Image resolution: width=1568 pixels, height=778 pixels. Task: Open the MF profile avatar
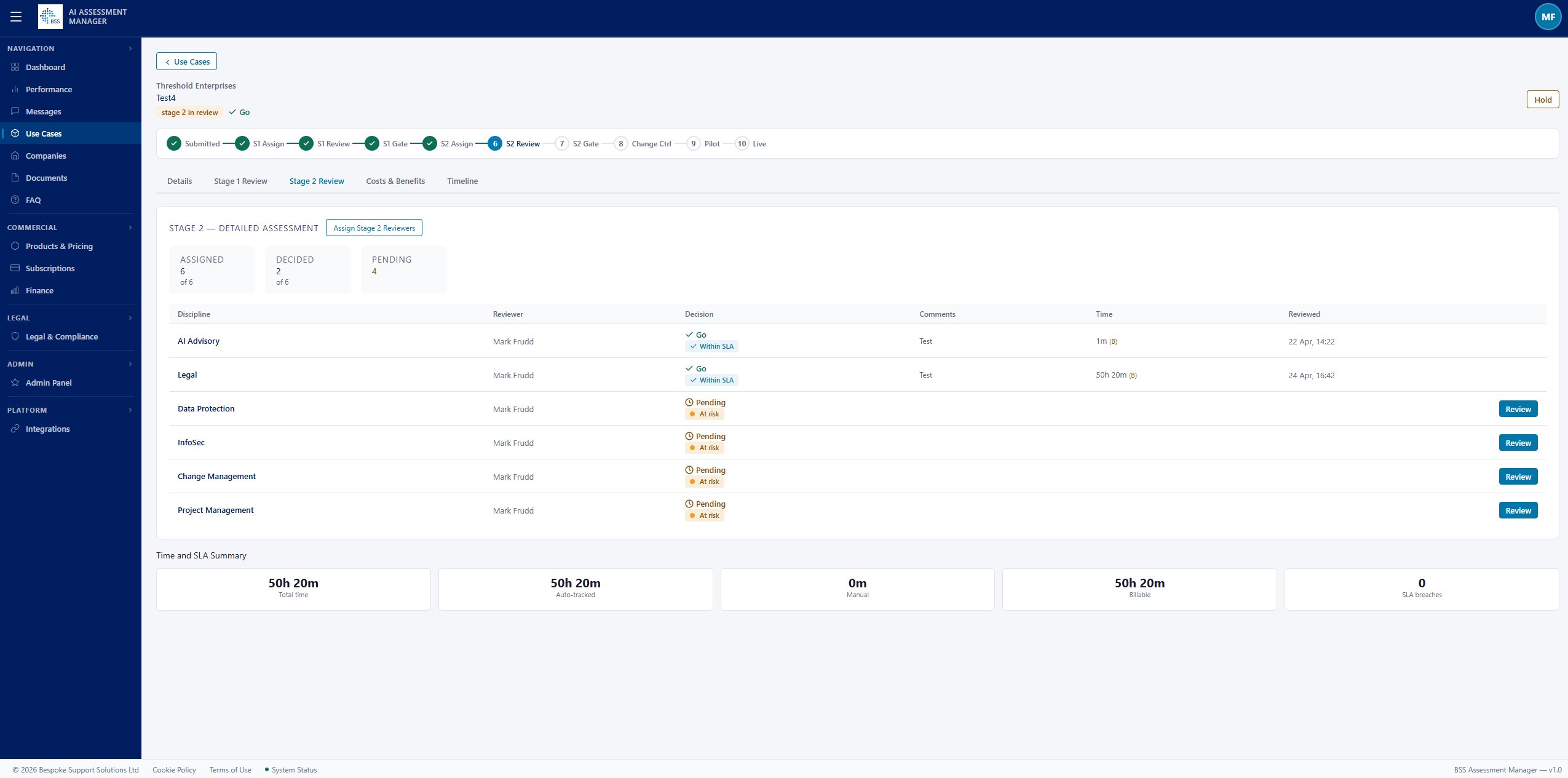pyautogui.click(x=1547, y=17)
